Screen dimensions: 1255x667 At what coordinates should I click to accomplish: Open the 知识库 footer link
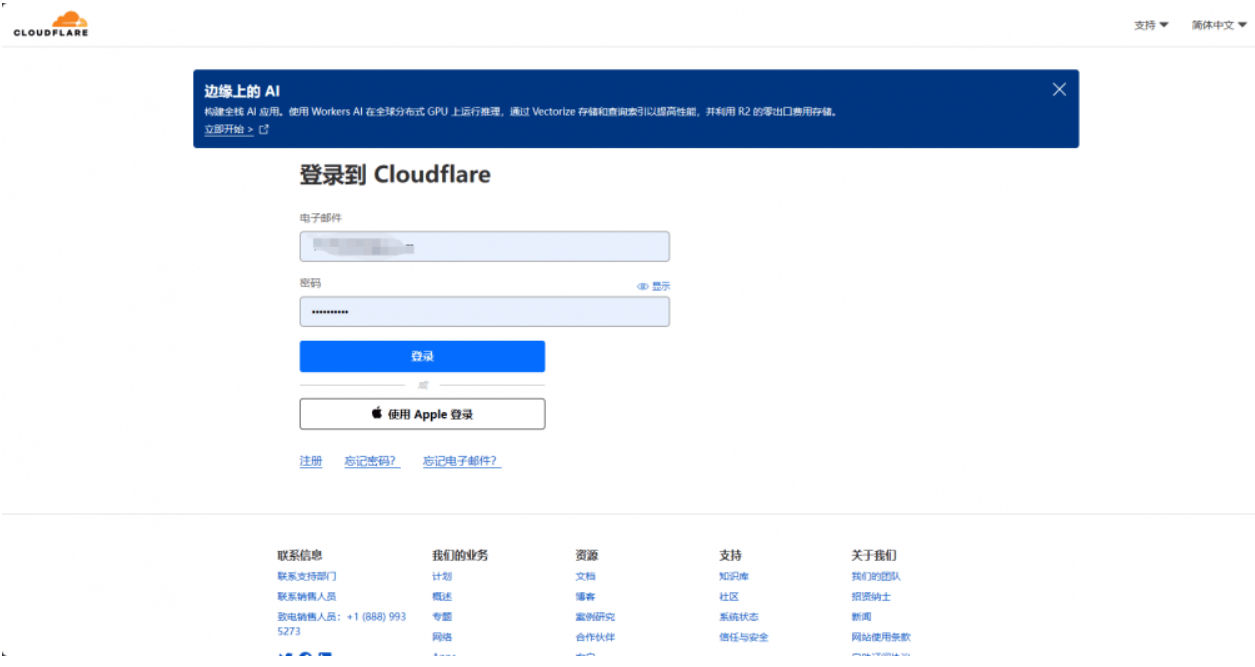[734, 576]
